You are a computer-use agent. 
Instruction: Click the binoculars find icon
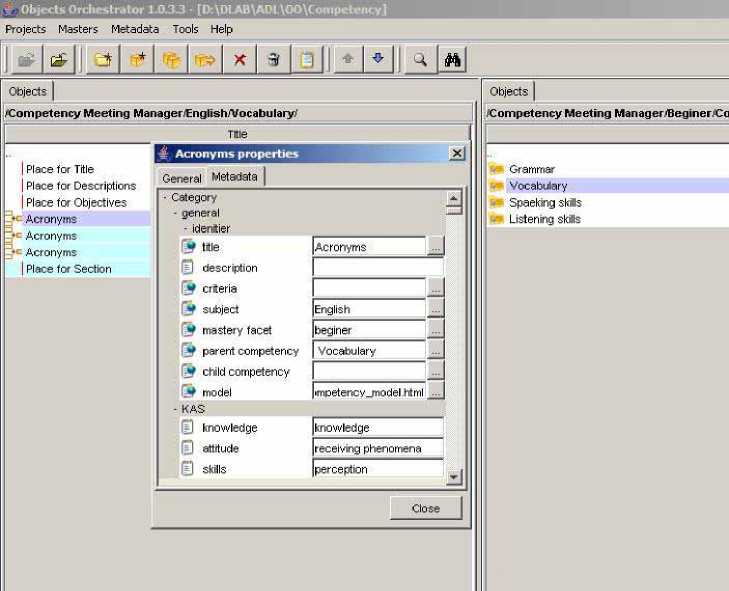pyautogui.click(x=452, y=60)
